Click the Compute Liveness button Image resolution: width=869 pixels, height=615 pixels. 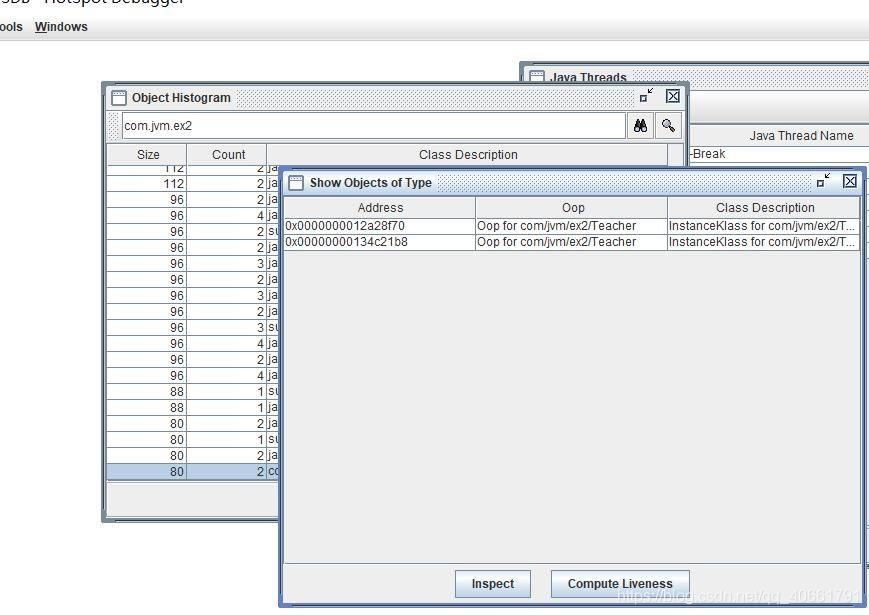point(620,584)
